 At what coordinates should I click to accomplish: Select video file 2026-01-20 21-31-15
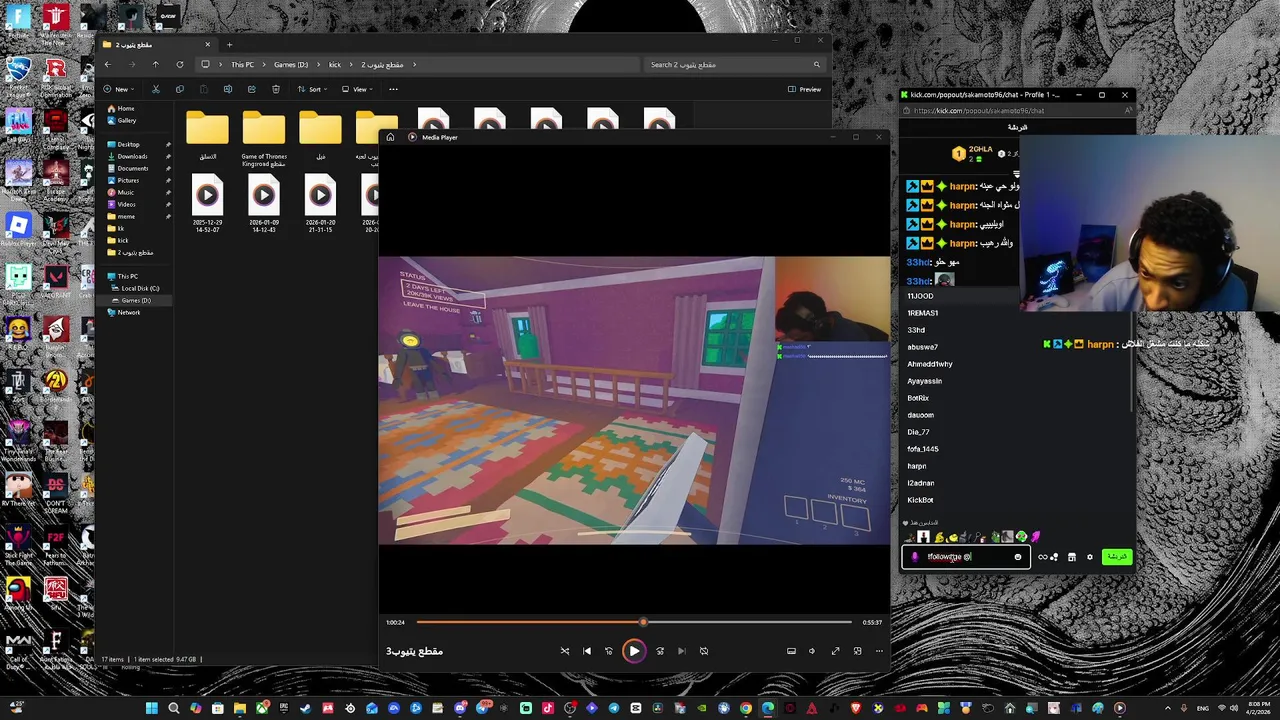coord(320,204)
